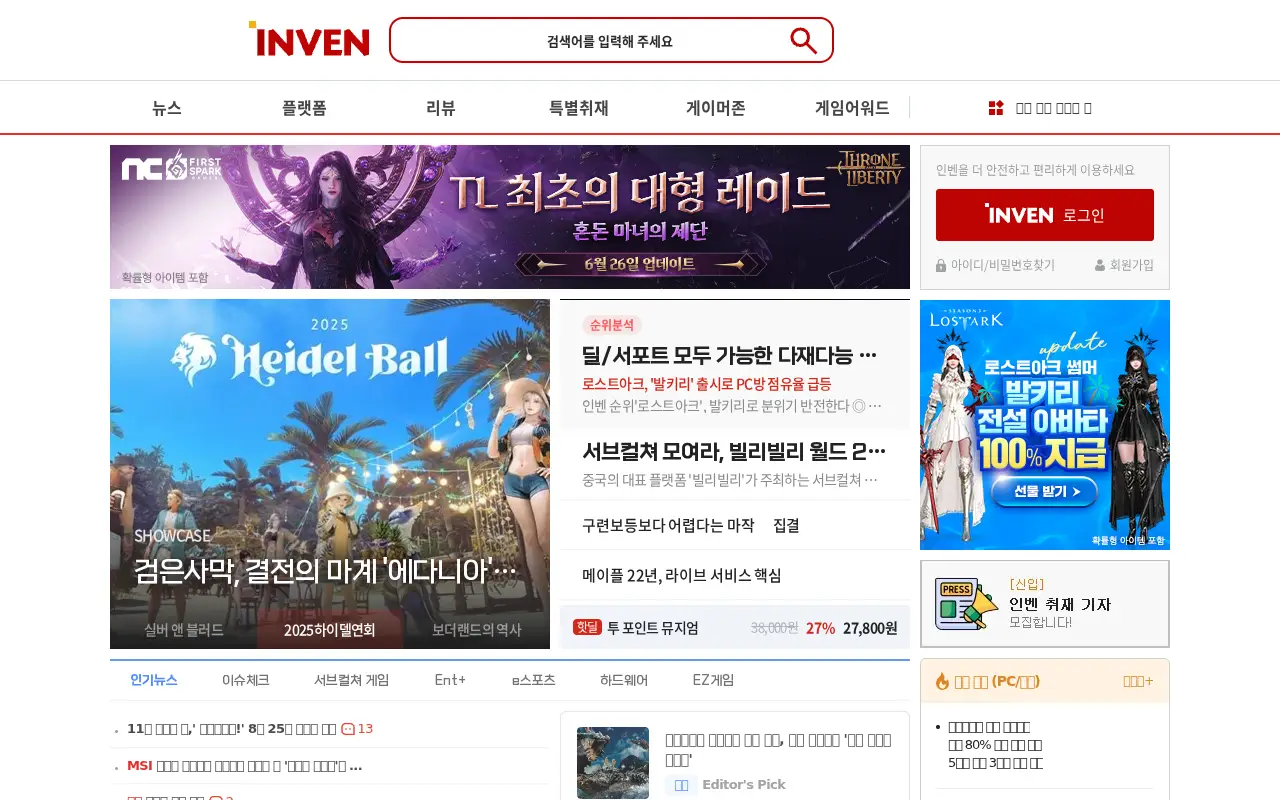
Task: Open the 리뷰 menu
Action: [441, 108]
